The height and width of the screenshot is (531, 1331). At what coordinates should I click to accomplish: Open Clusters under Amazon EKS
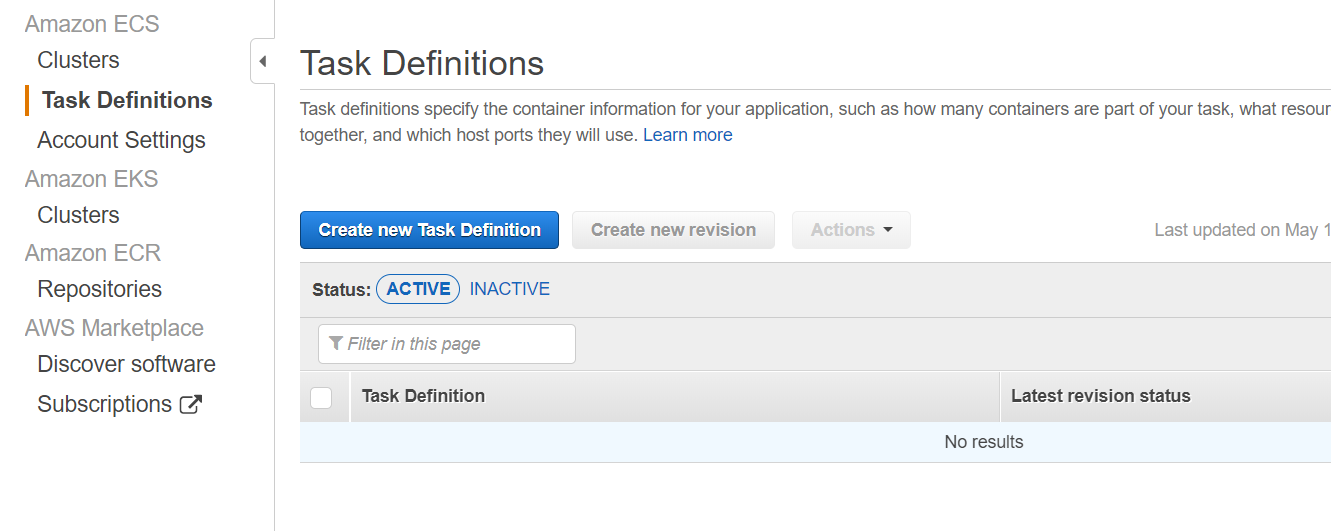pyautogui.click(x=78, y=215)
